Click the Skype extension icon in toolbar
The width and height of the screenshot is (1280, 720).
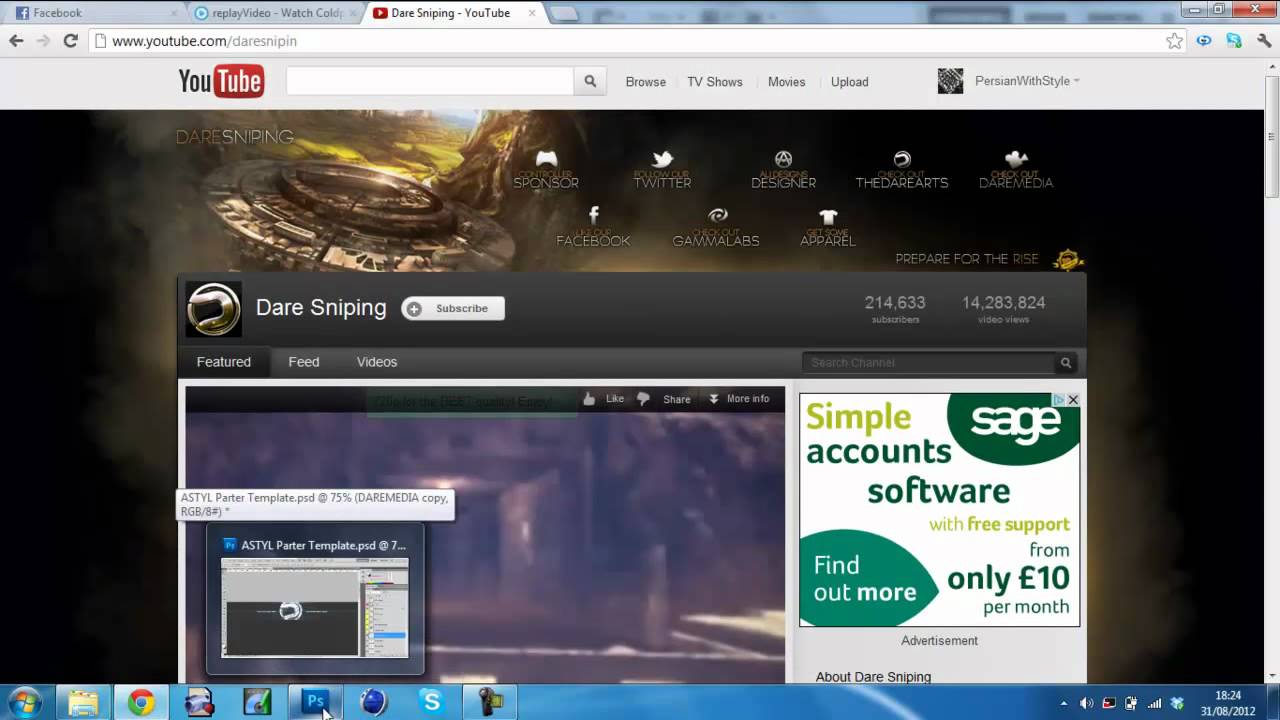pos(1233,41)
